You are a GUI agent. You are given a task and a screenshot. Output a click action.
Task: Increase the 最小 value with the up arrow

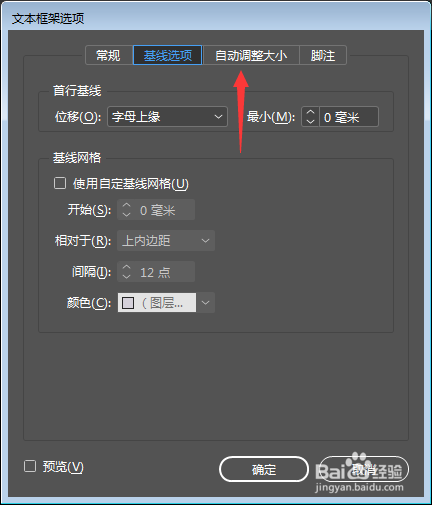point(310,112)
